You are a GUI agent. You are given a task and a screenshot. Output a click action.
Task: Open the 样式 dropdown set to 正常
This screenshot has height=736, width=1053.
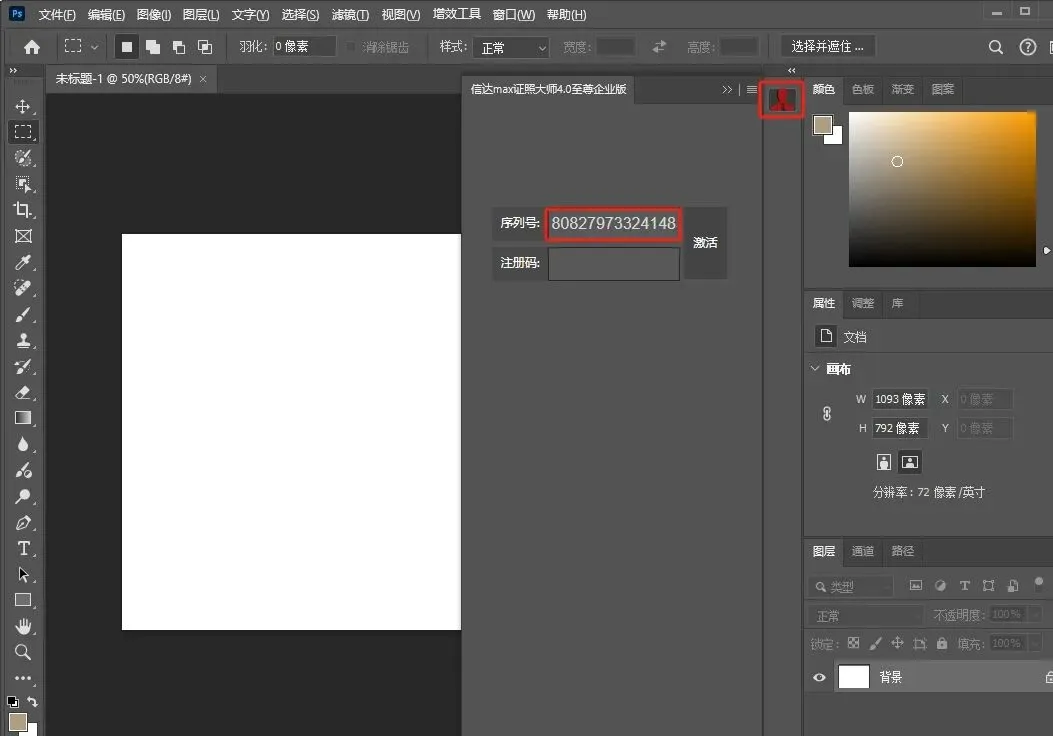click(514, 47)
